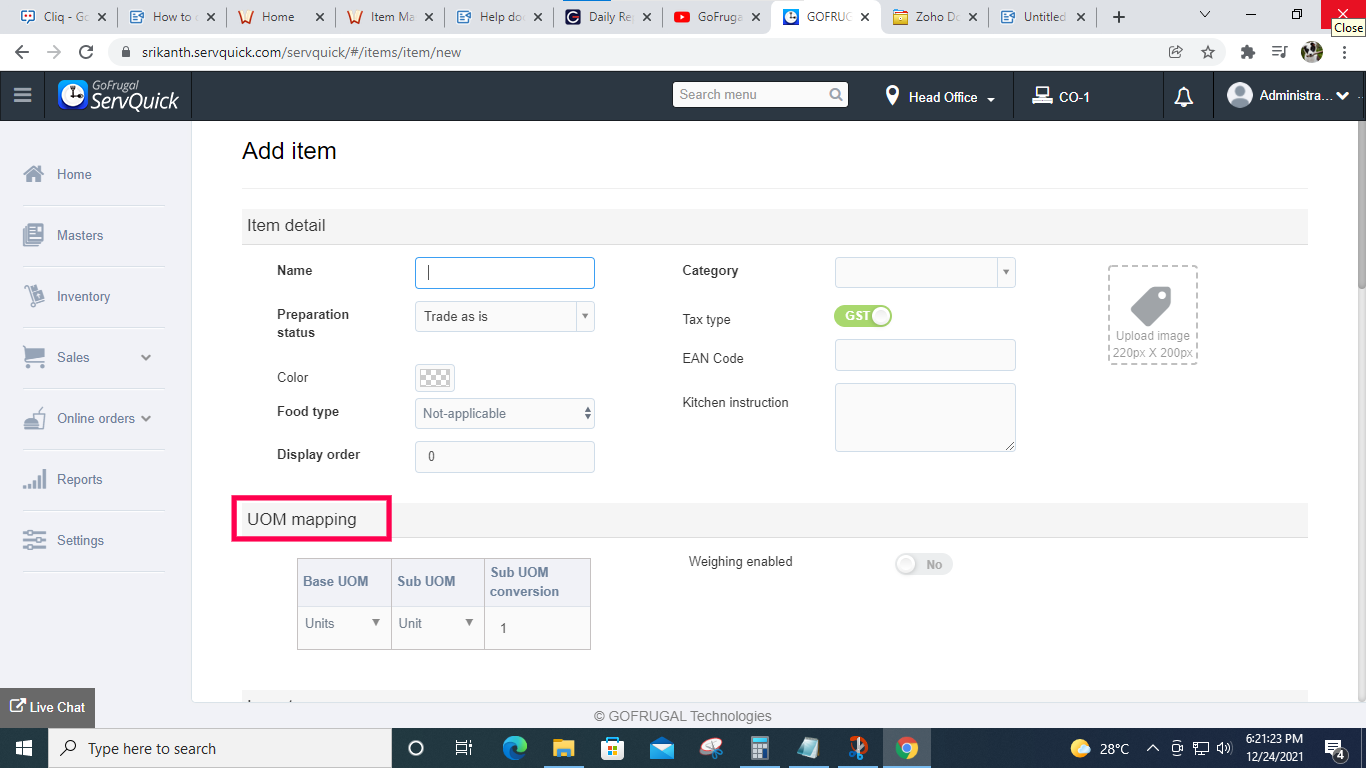The width and height of the screenshot is (1366, 768).
Task: Click the Display order field
Action: click(505, 456)
